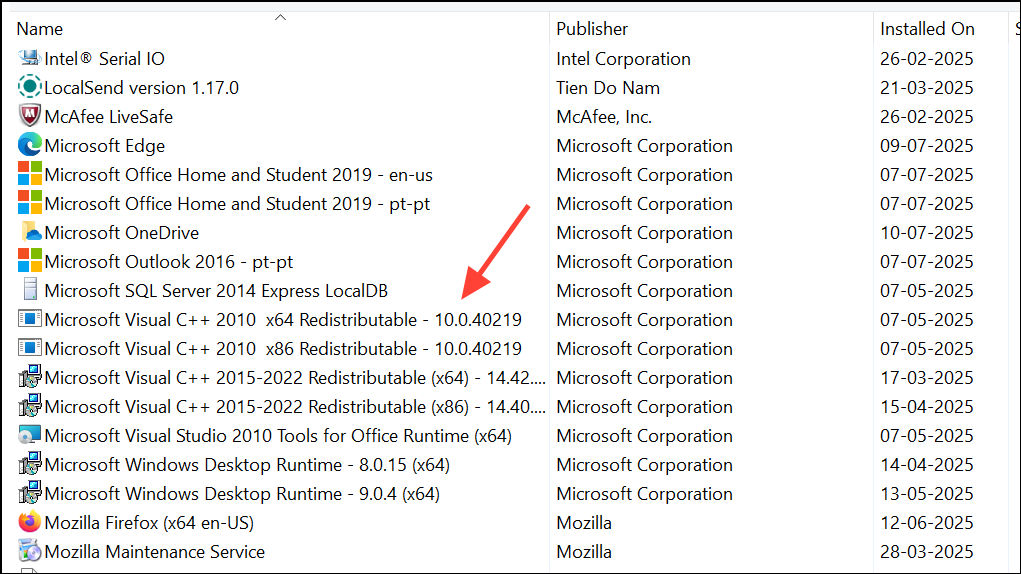
Task: Click the Mozilla Maintenance Service icon
Action: pos(29,551)
